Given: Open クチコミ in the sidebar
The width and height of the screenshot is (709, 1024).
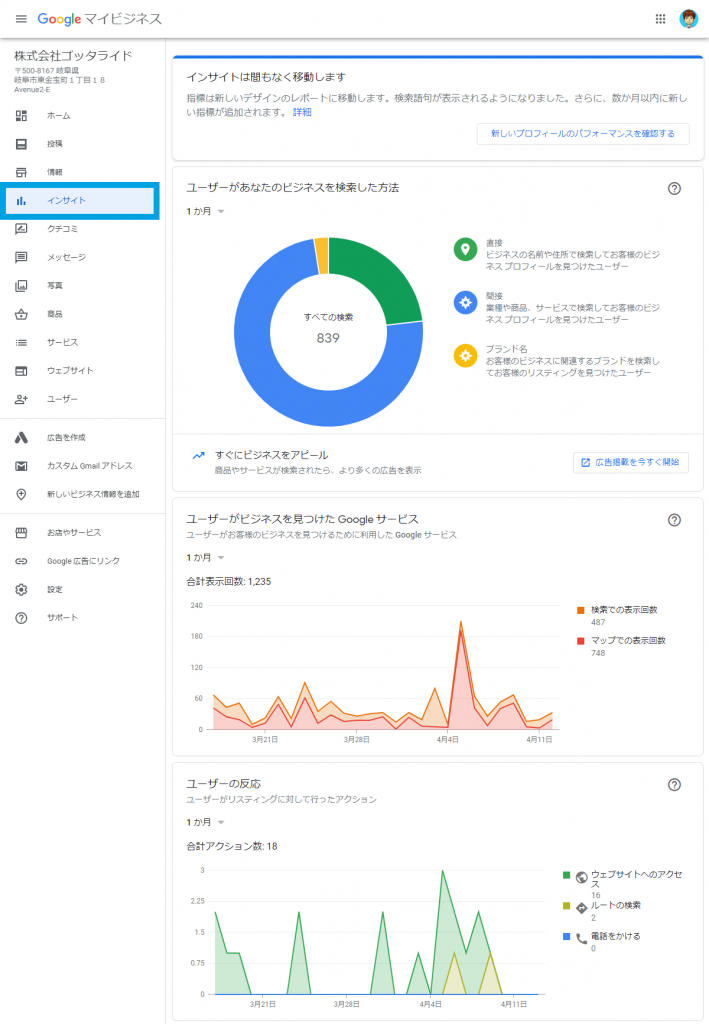Looking at the screenshot, I should click(62, 229).
